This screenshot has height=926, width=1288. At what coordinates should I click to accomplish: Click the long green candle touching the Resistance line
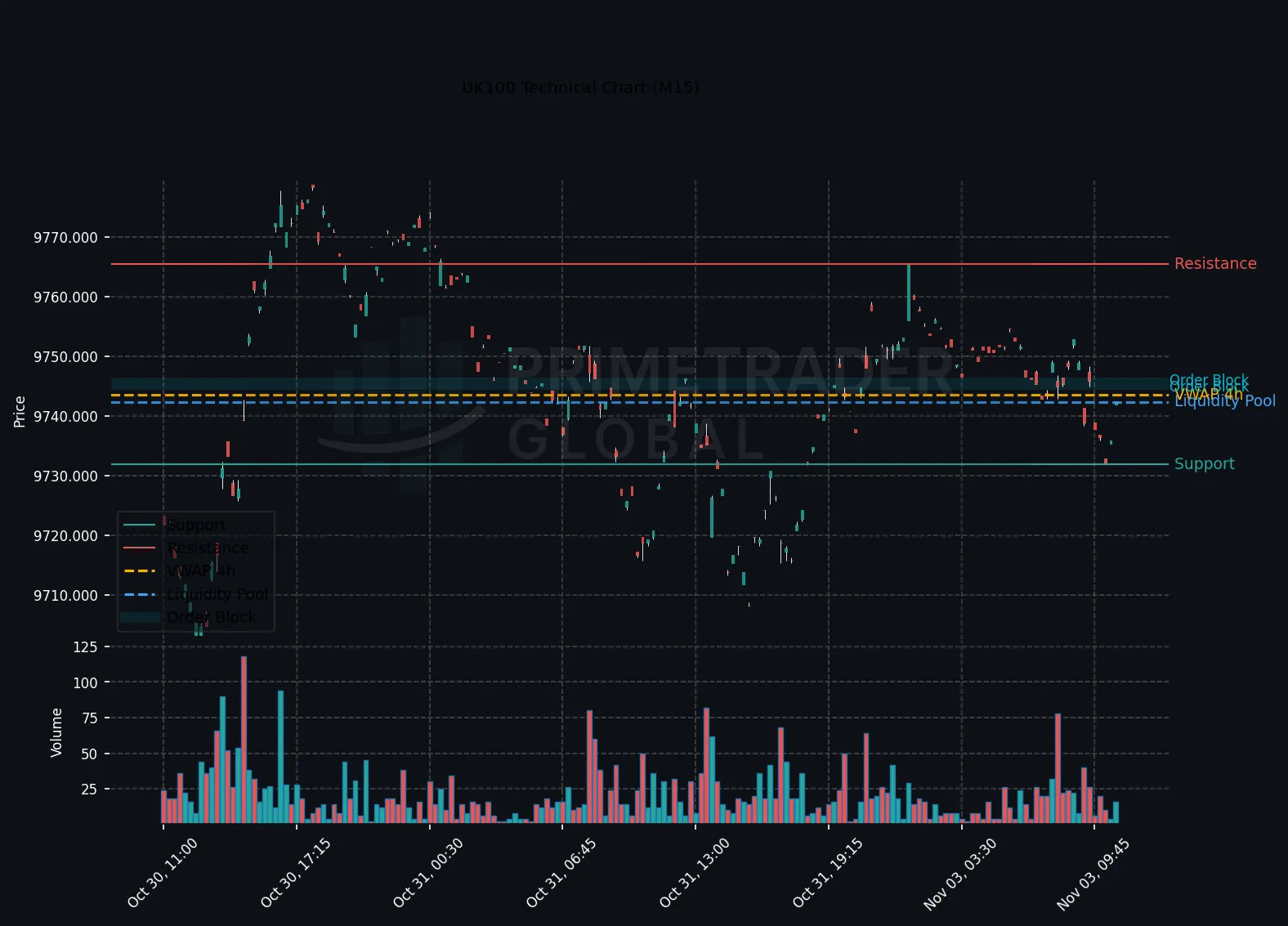coord(908,293)
